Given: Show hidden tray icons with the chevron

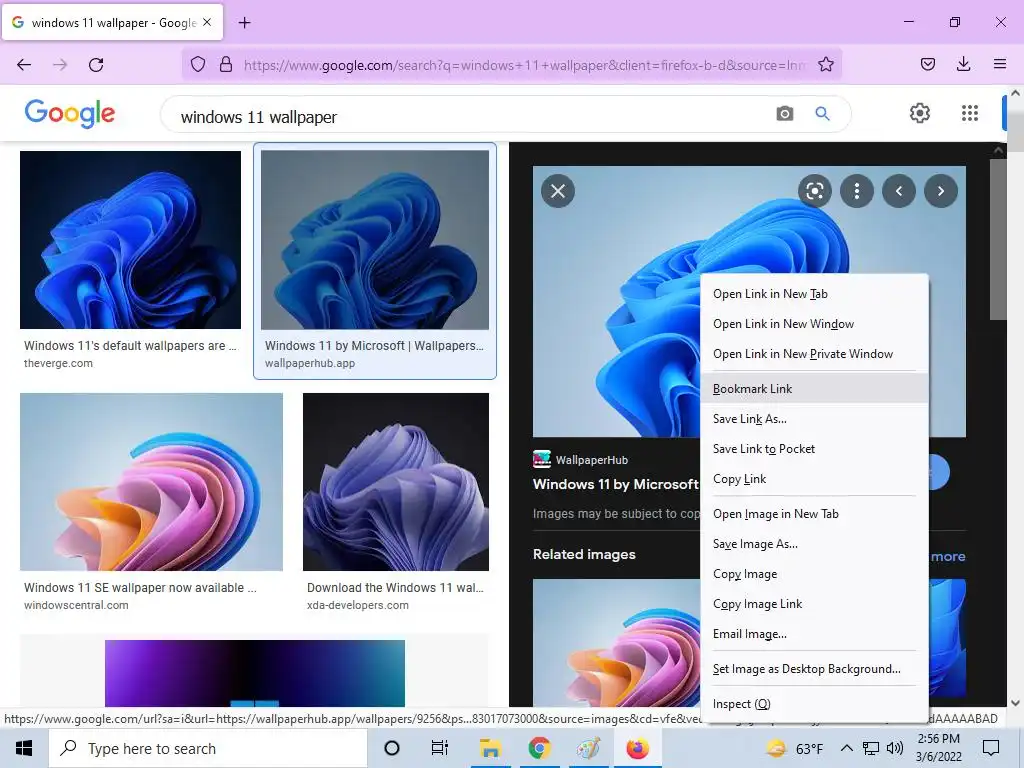Looking at the screenshot, I should pos(846,748).
